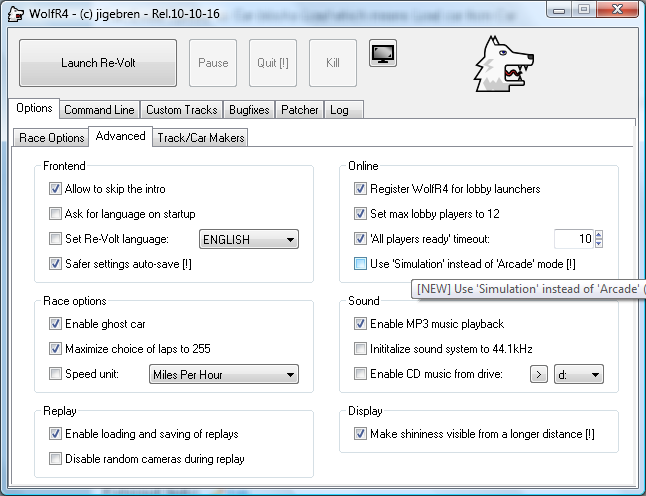The height and width of the screenshot is (496, 646).
Task: Switch to the Options main tab
Action: 34,108
